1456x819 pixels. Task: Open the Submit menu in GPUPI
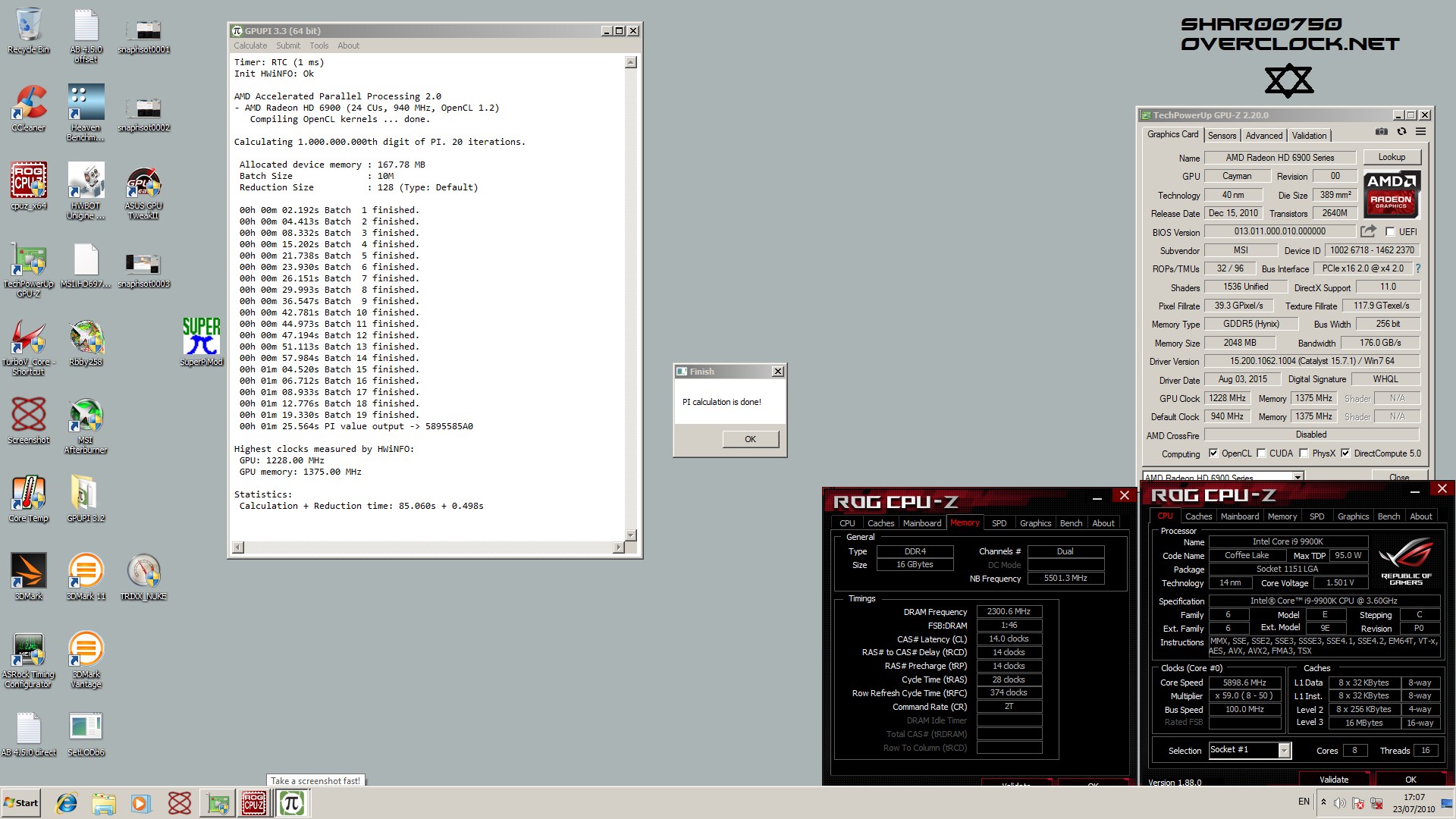tap(288, 45)
